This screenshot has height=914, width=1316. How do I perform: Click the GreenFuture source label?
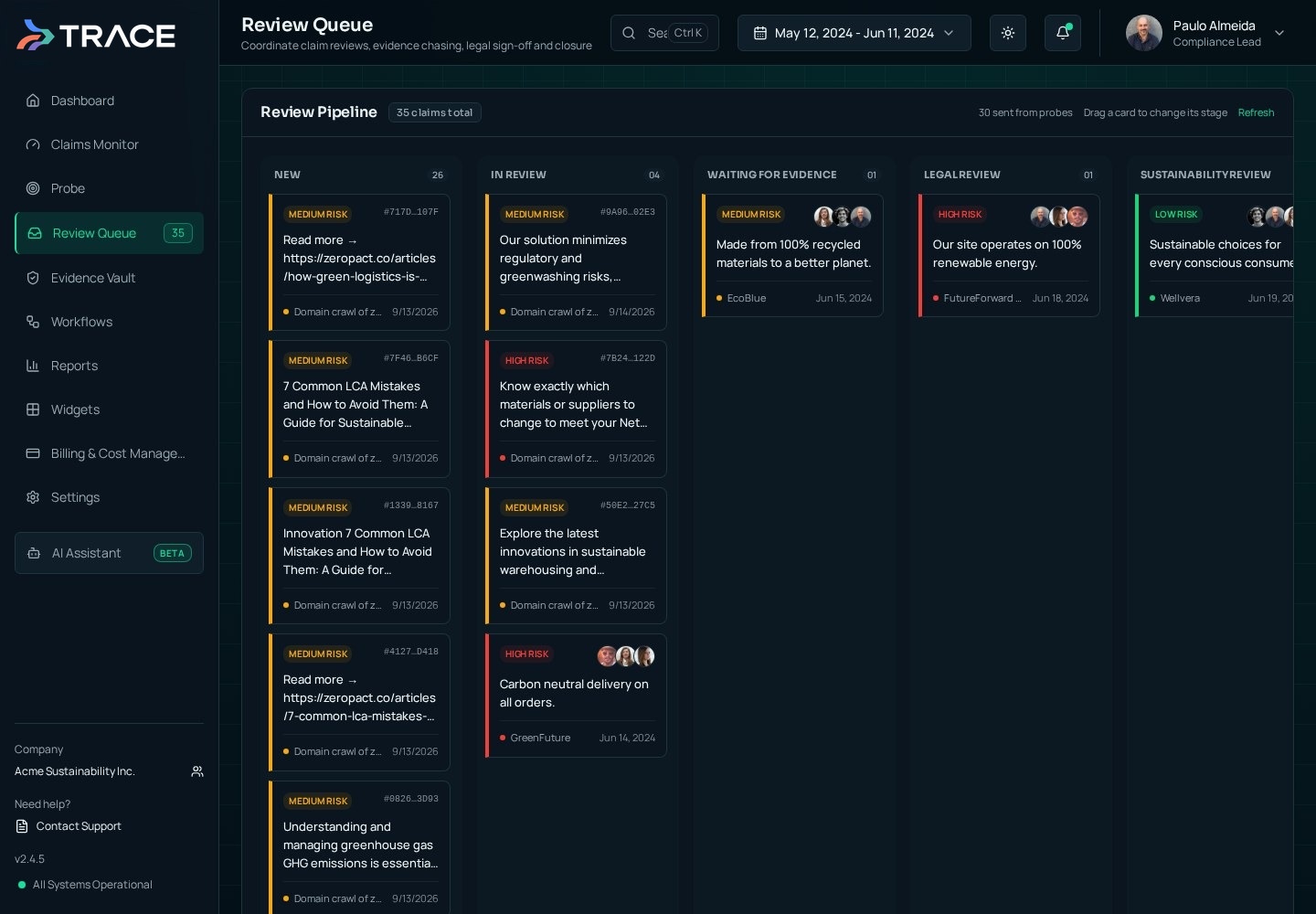[540, 738]
